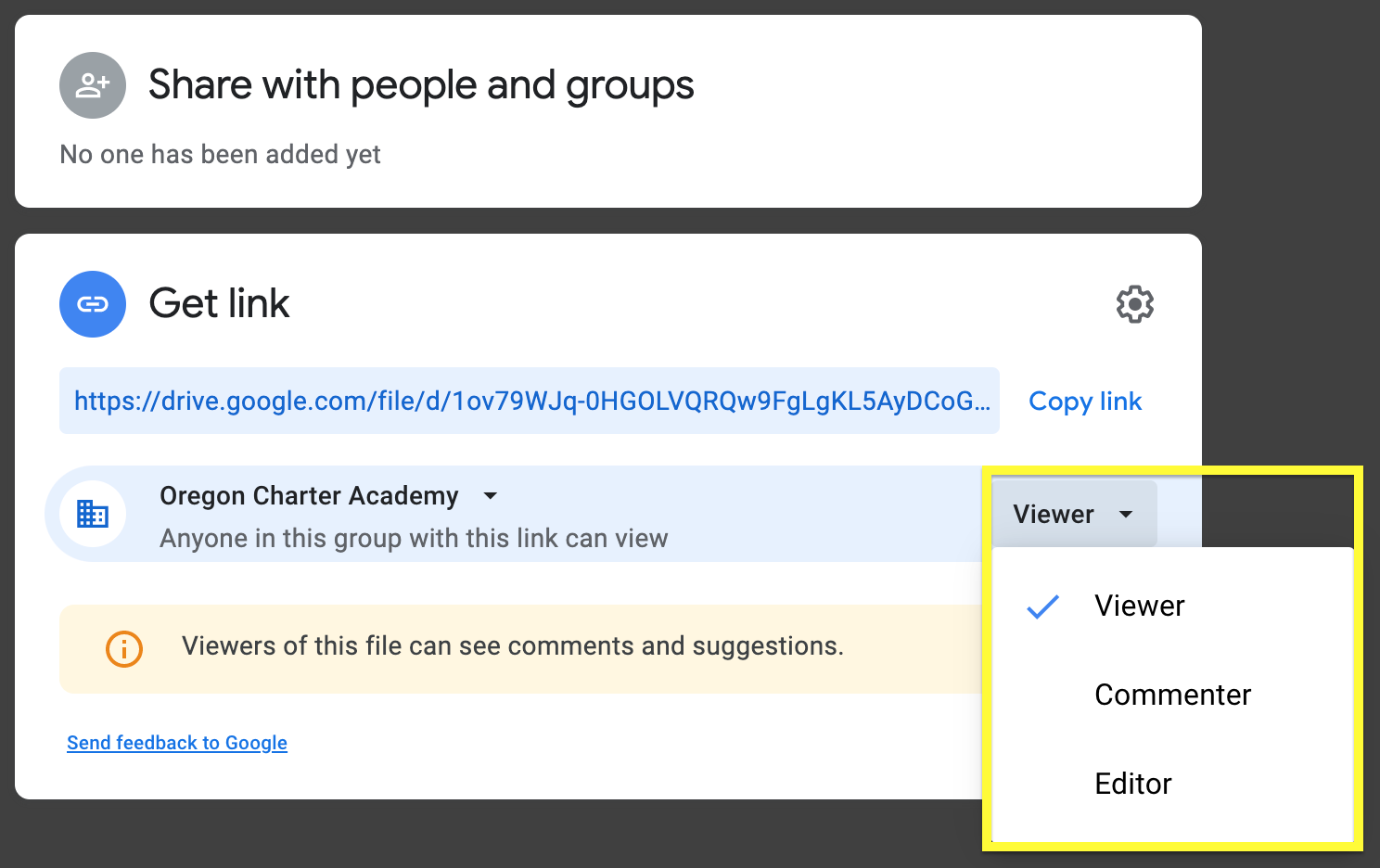Choose Commenter from the permission menu
The width and height of the screenshot is (1380, 868).
(1172, 695)
